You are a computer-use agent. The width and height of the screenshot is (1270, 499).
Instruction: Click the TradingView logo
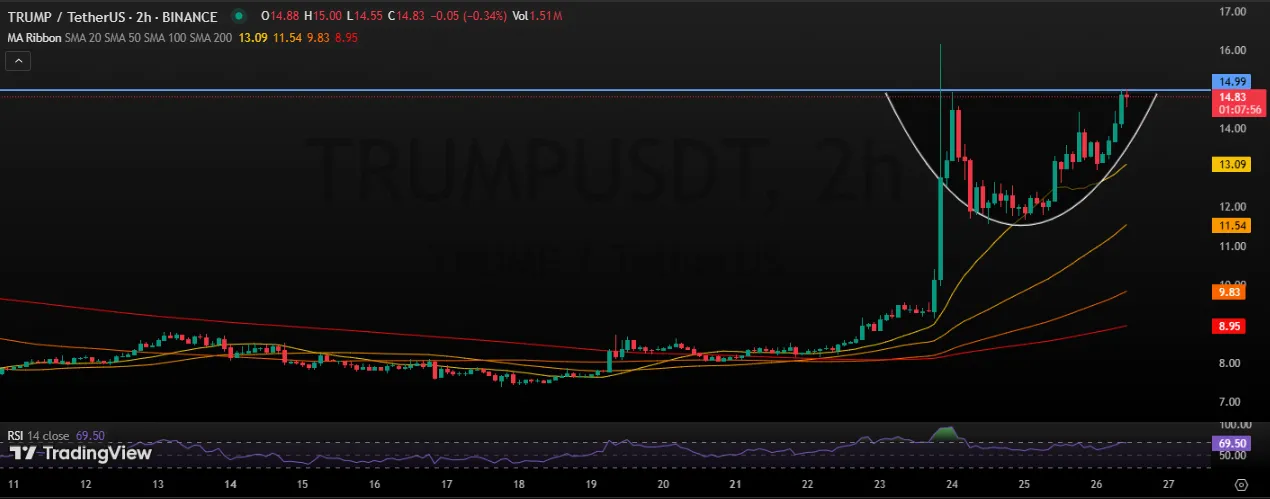click(x=82, y=453)
